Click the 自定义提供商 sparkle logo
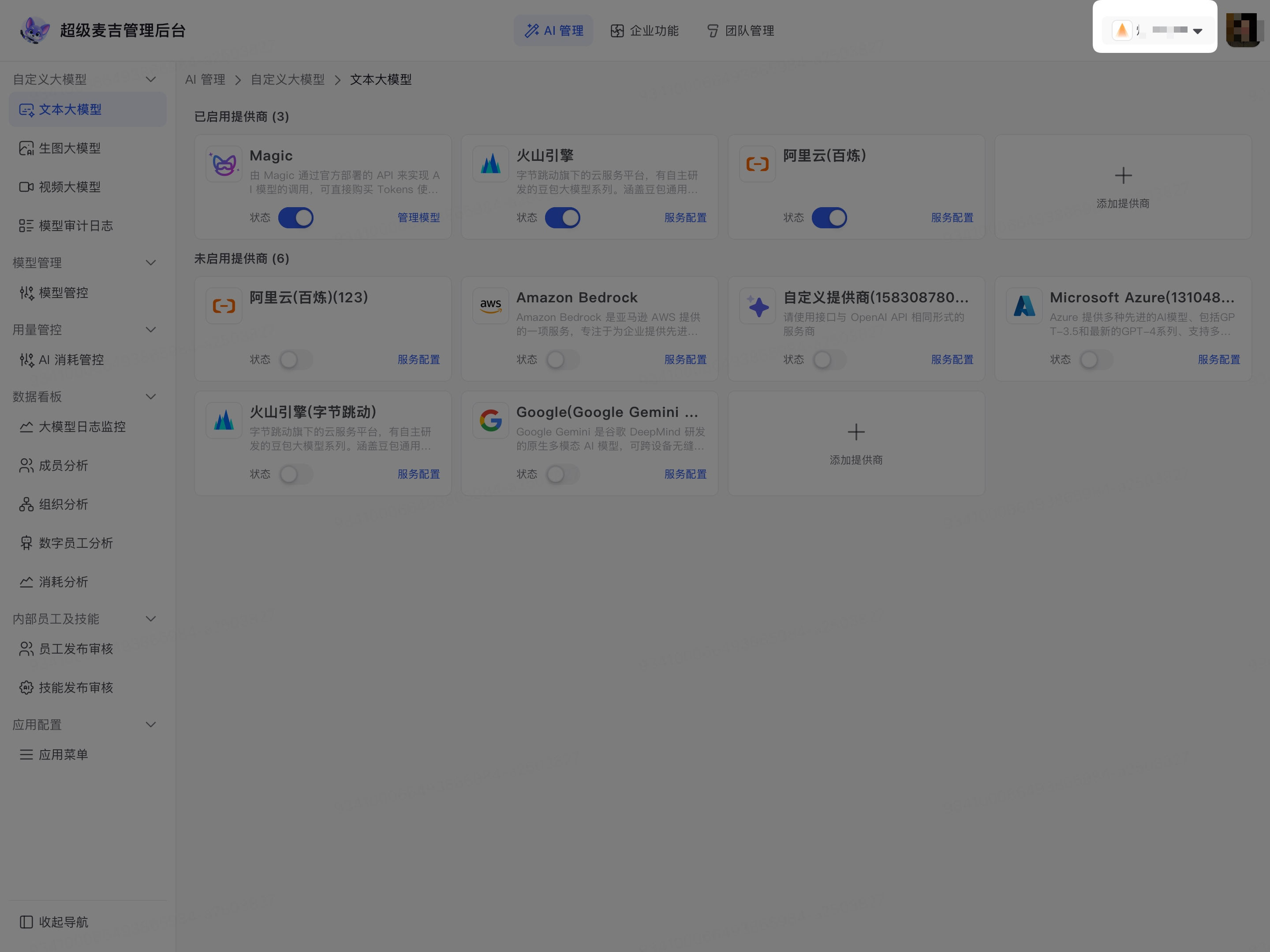 [x=757, y=306]
